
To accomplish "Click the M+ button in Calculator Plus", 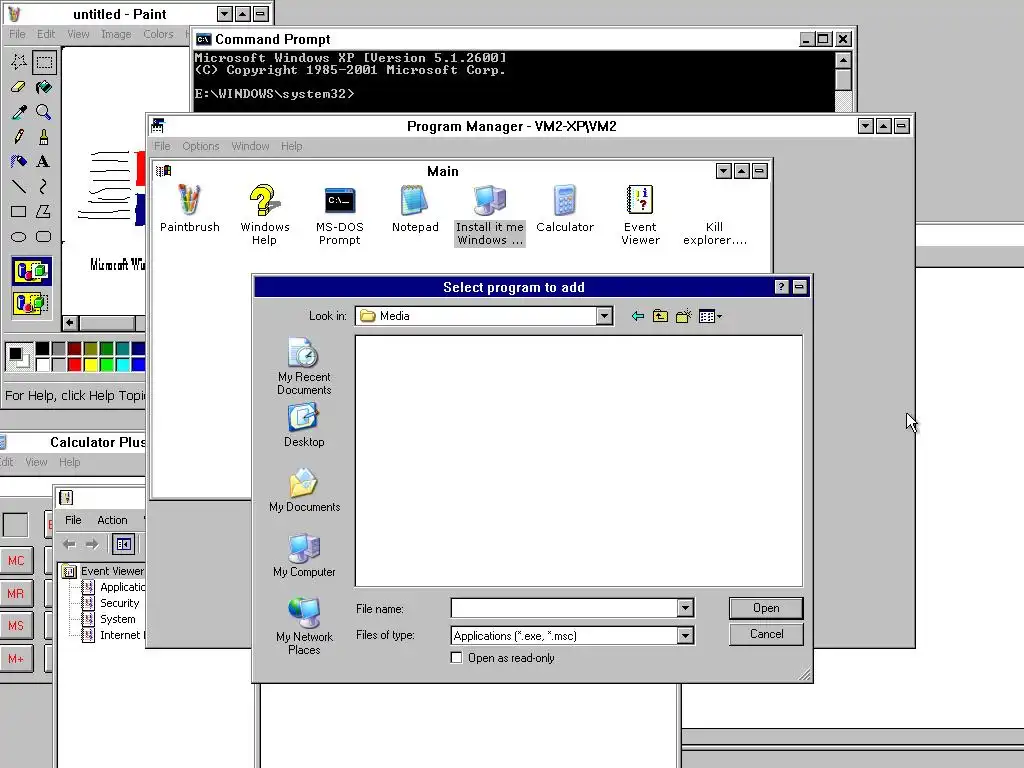I will point(16,658).
